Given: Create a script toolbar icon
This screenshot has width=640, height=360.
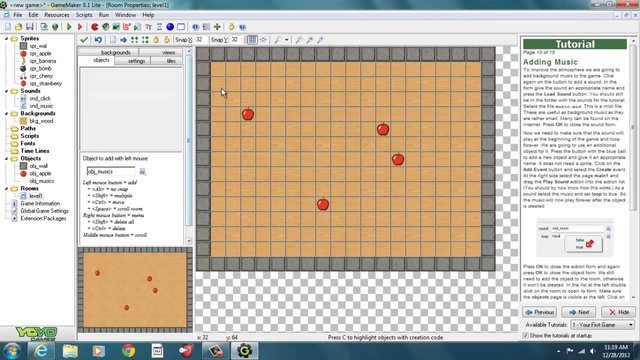Looking at the screenshot, I should tap(138, 27).
